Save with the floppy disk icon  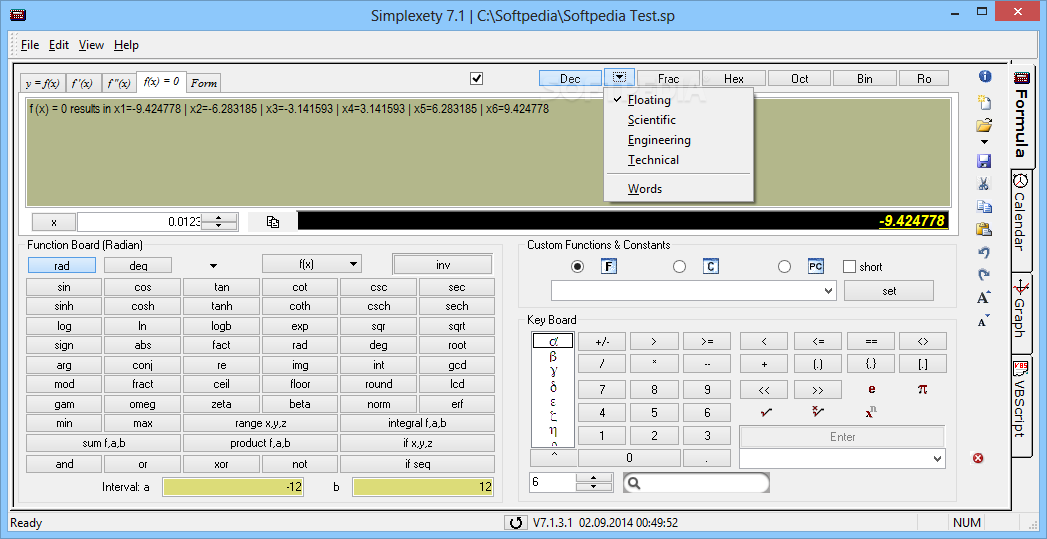point(984,161)
